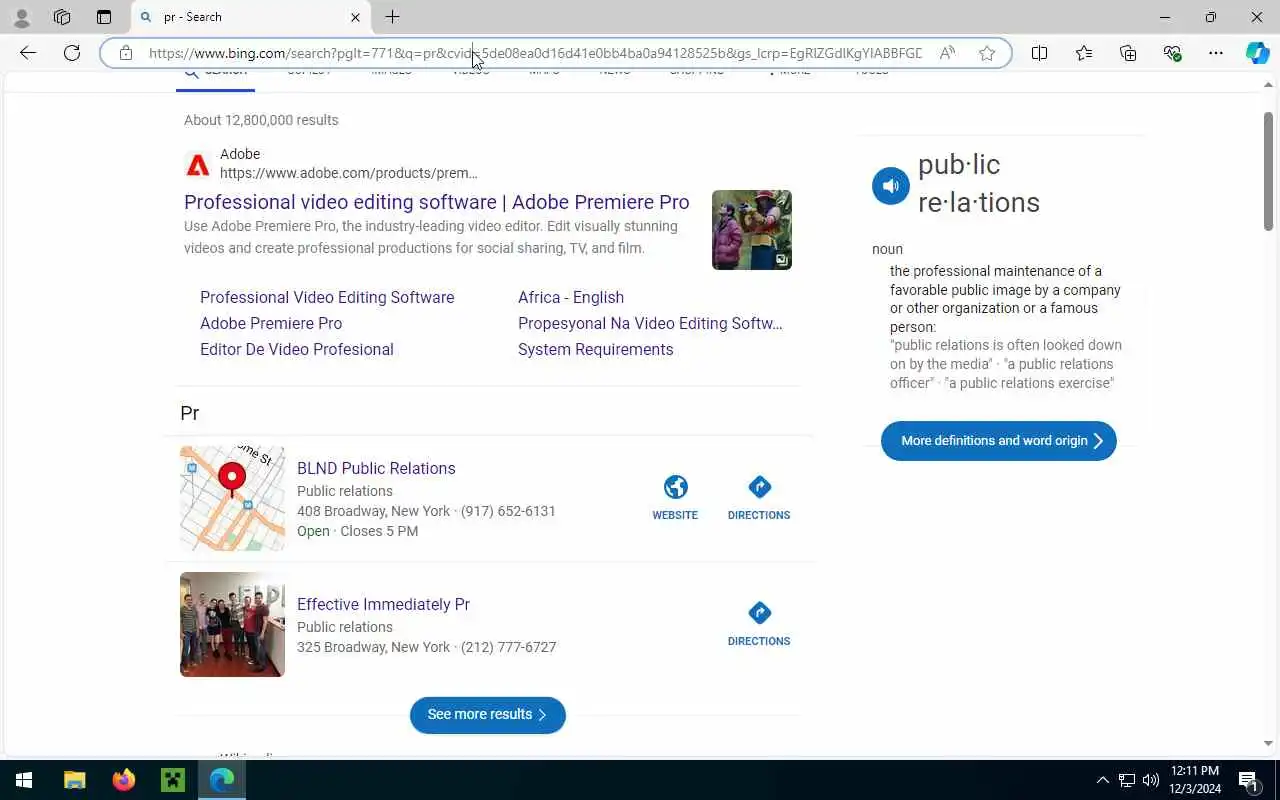Select the 'pr - Search' browser tab
The image size is (1280, 800).
pos(250,17)
